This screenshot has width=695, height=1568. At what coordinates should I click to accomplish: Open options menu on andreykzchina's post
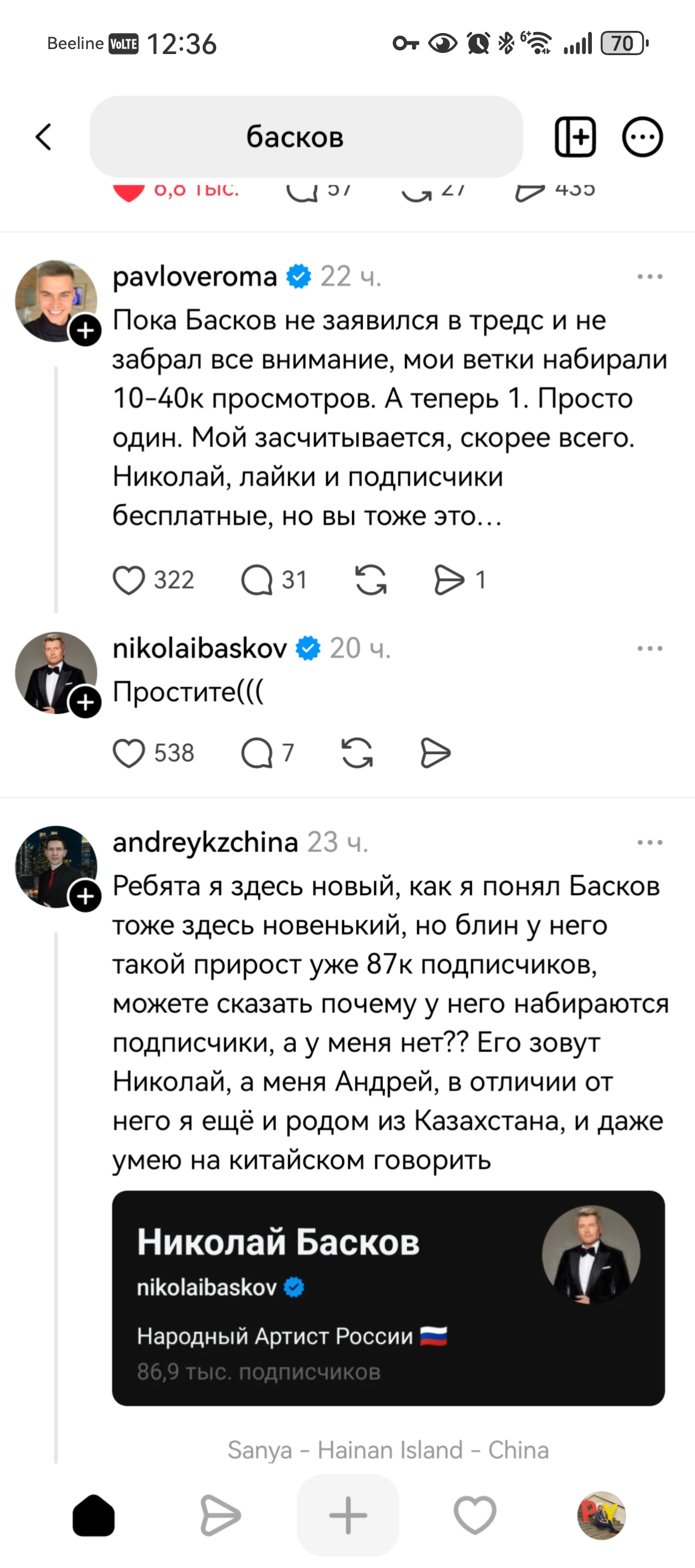coord(650,842)
